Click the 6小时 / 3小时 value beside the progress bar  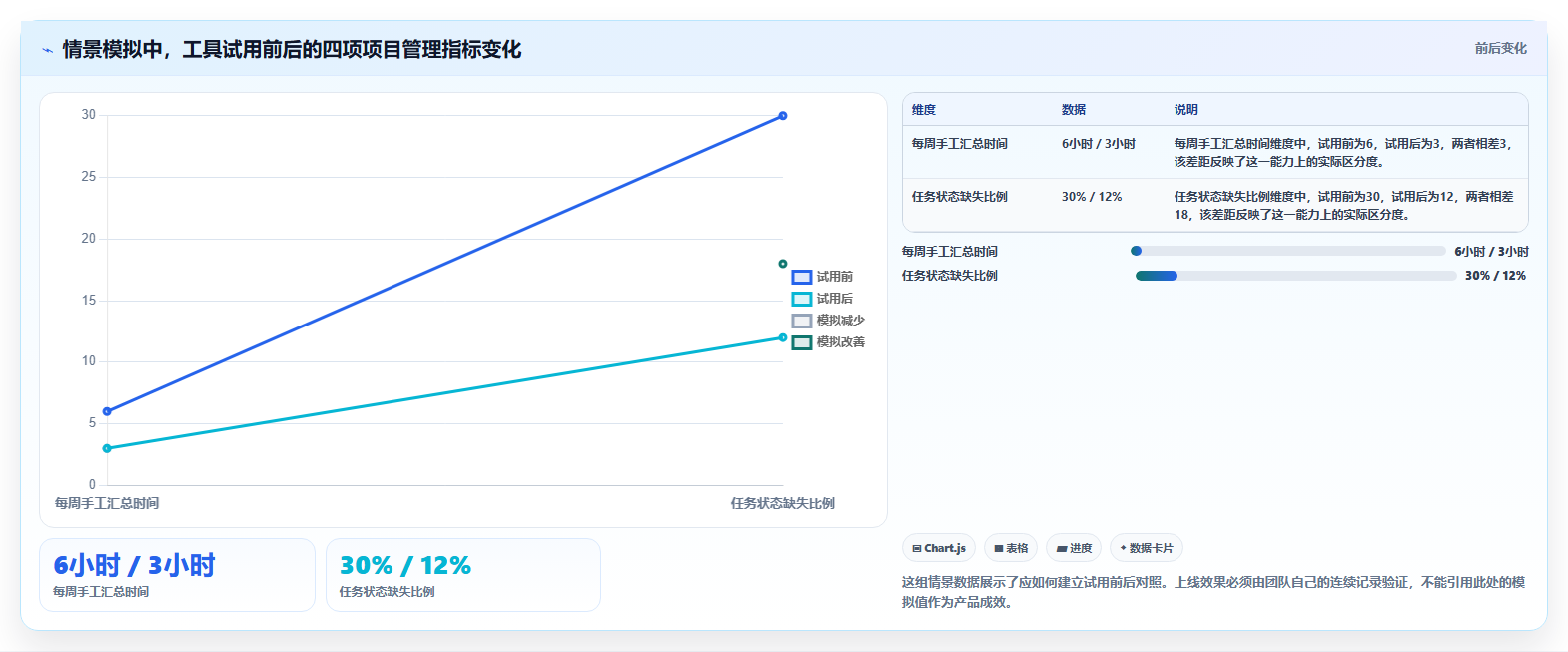click(1491, 252)
